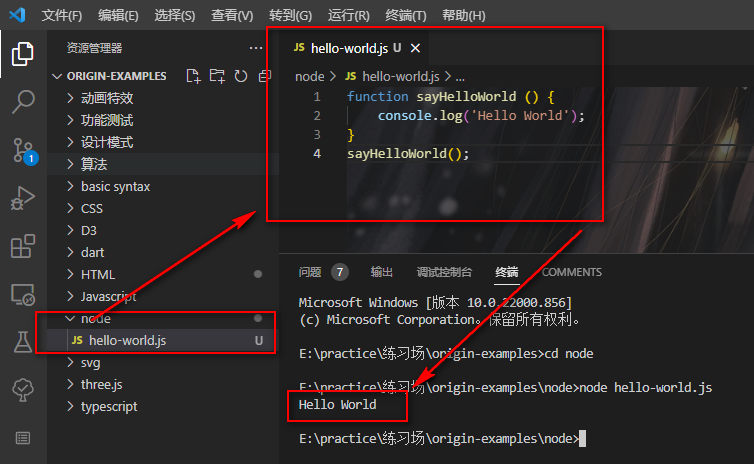This screenshot has width=754, height=464.
Task: Open the list icon view at bottom of activity bar
Action: pyautogui.click(x=23, y=438)
